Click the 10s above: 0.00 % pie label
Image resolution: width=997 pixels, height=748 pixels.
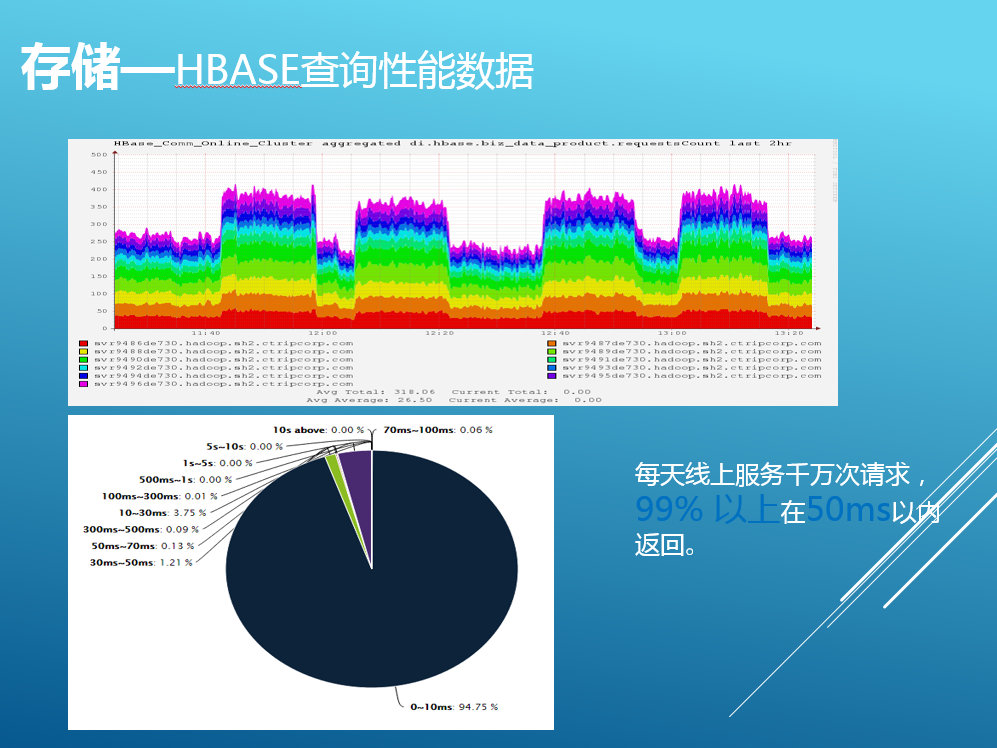(x=319, y=430)
